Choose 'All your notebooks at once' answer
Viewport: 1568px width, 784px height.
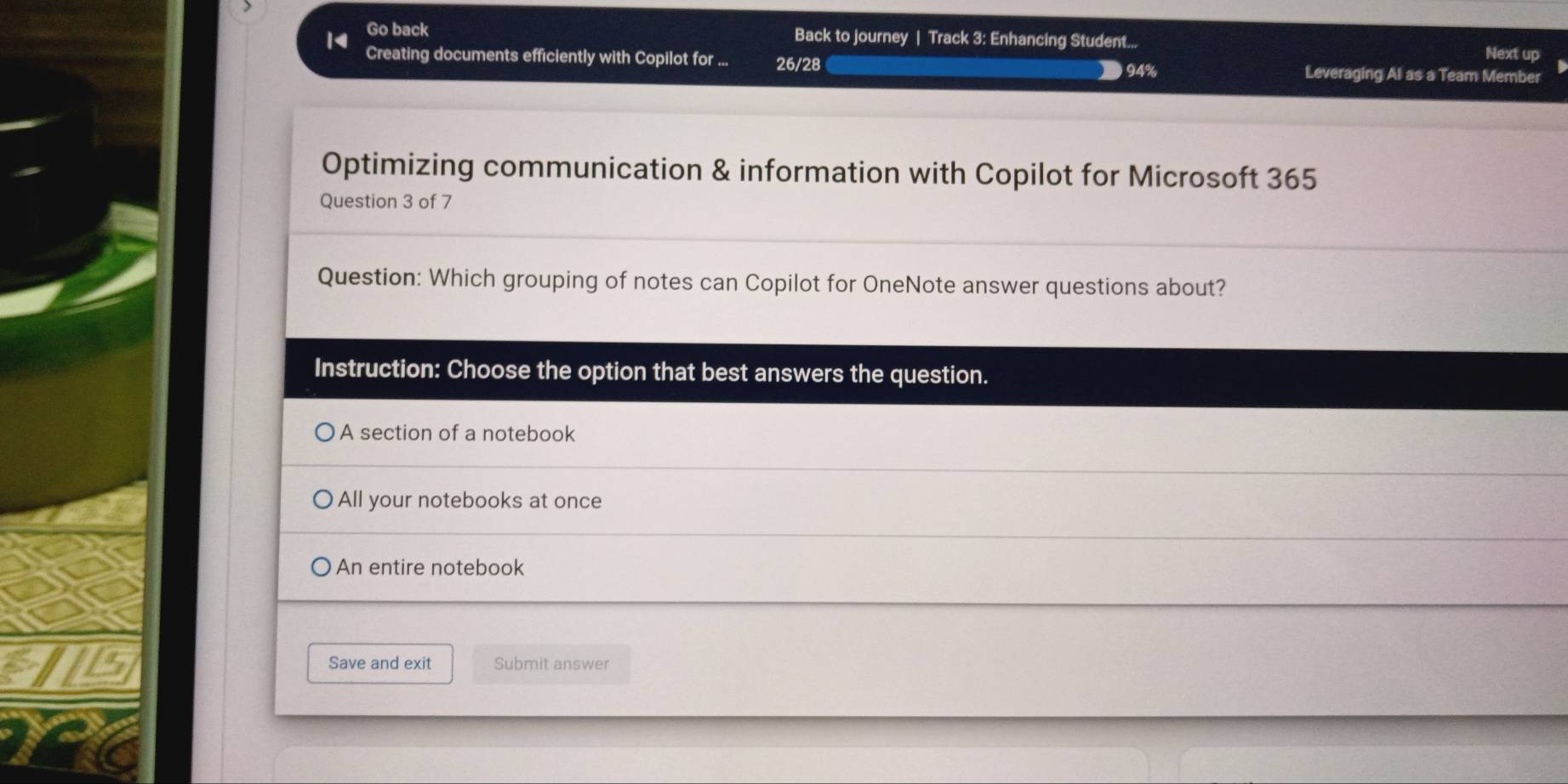click(323, 498)
